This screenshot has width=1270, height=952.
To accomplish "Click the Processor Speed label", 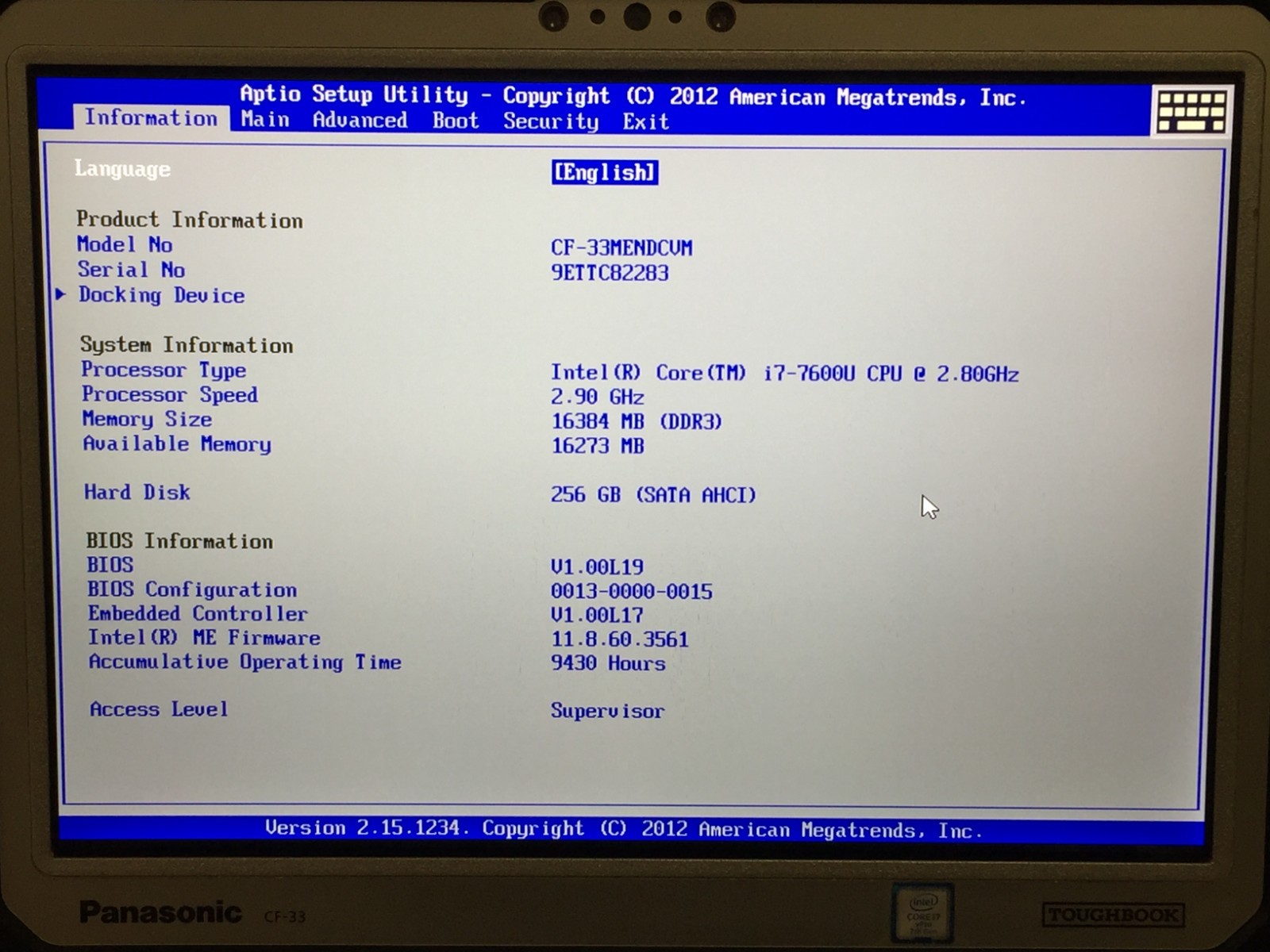I will (170, 395).
